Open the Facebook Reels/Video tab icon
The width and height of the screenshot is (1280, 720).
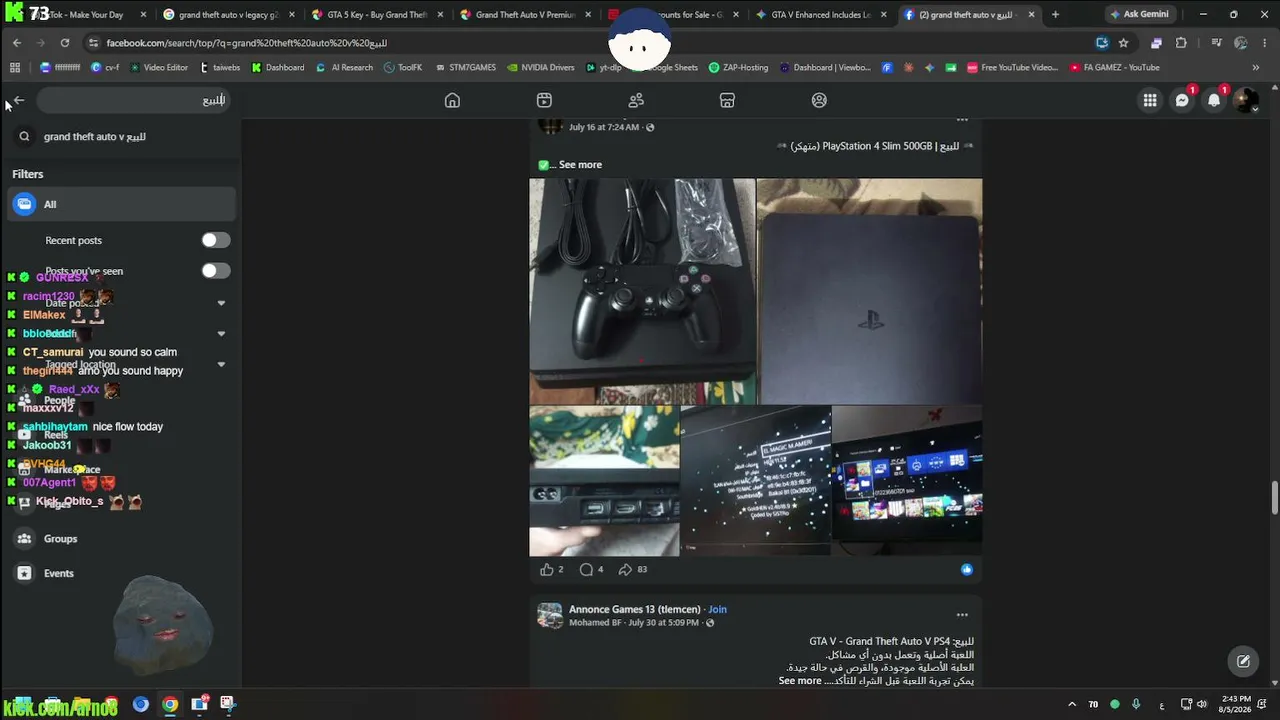point(544,100)
